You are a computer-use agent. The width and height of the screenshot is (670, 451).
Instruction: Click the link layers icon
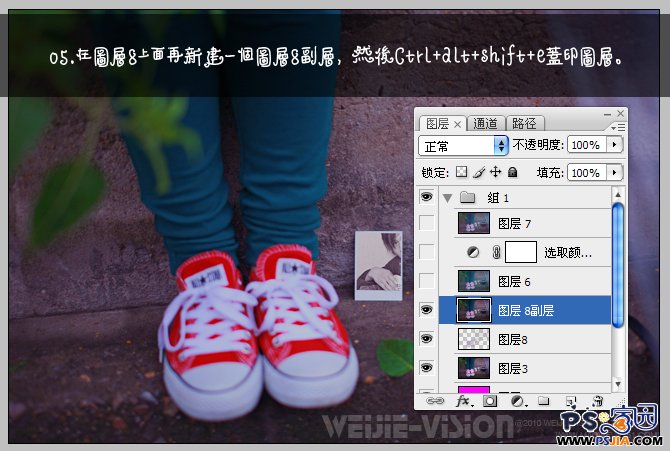(x=435, y=401)
